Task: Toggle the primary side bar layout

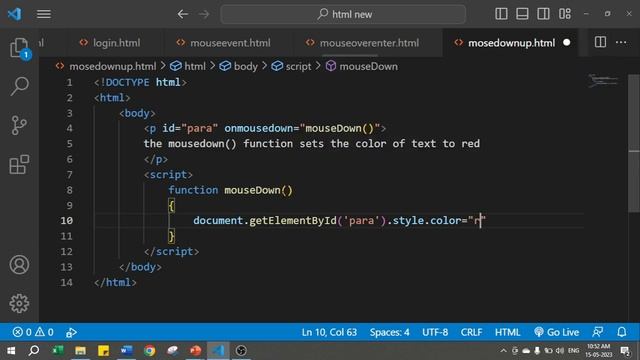Action: (501, 14)
